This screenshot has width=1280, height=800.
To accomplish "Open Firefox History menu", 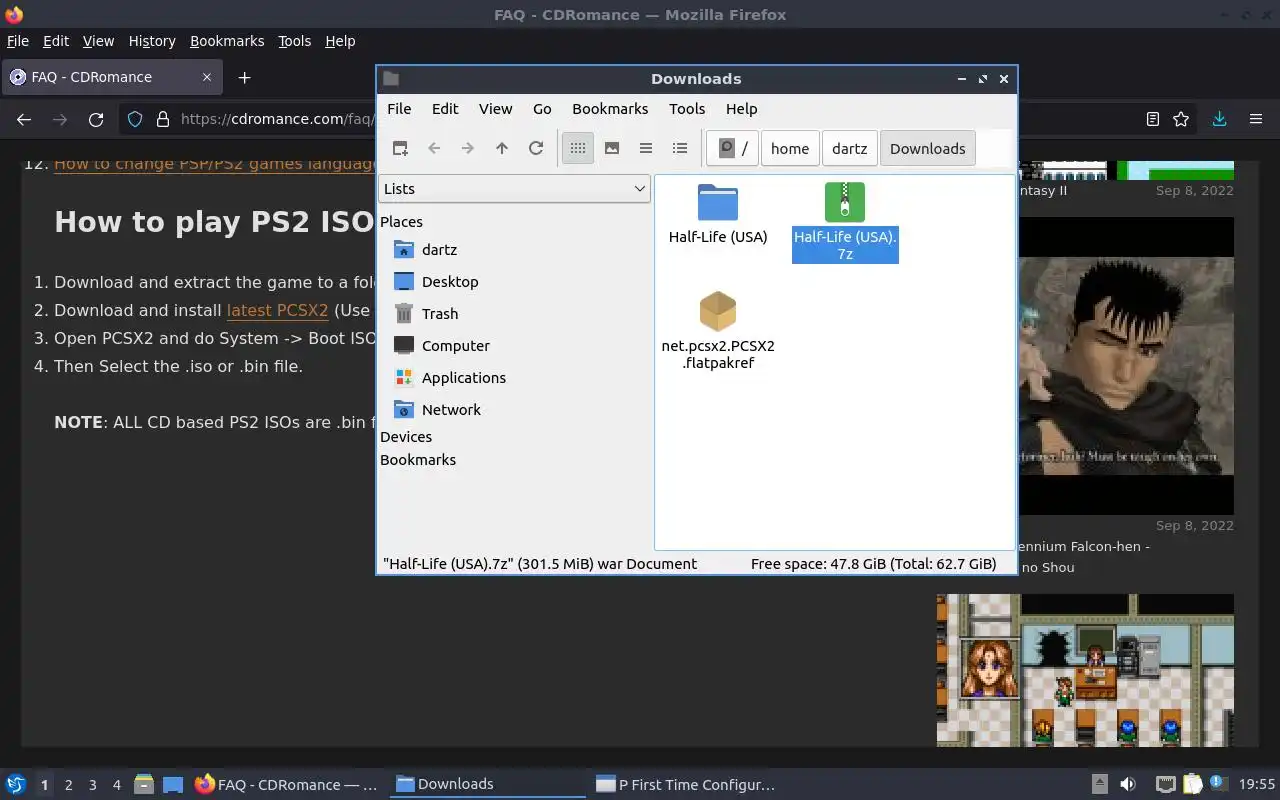I will [152, 41].
